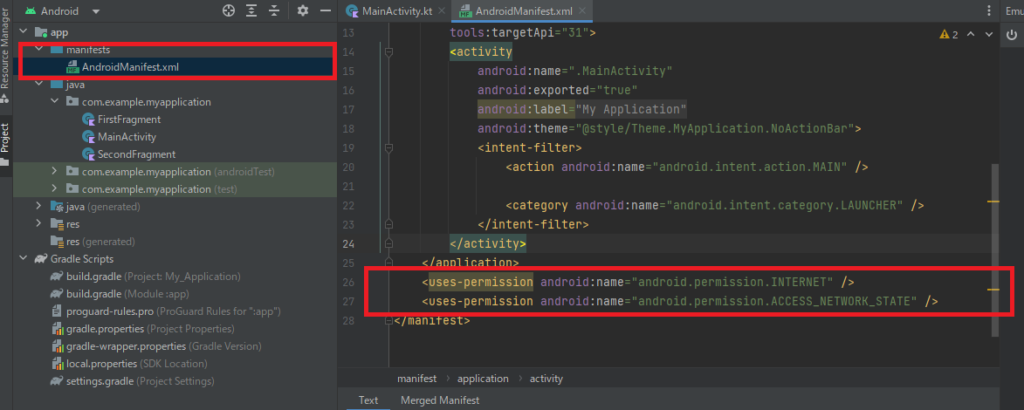This screenshot has width=1024, height=410.
Task: Hide the Project tool window with minus icon
Action: point(325,11)
